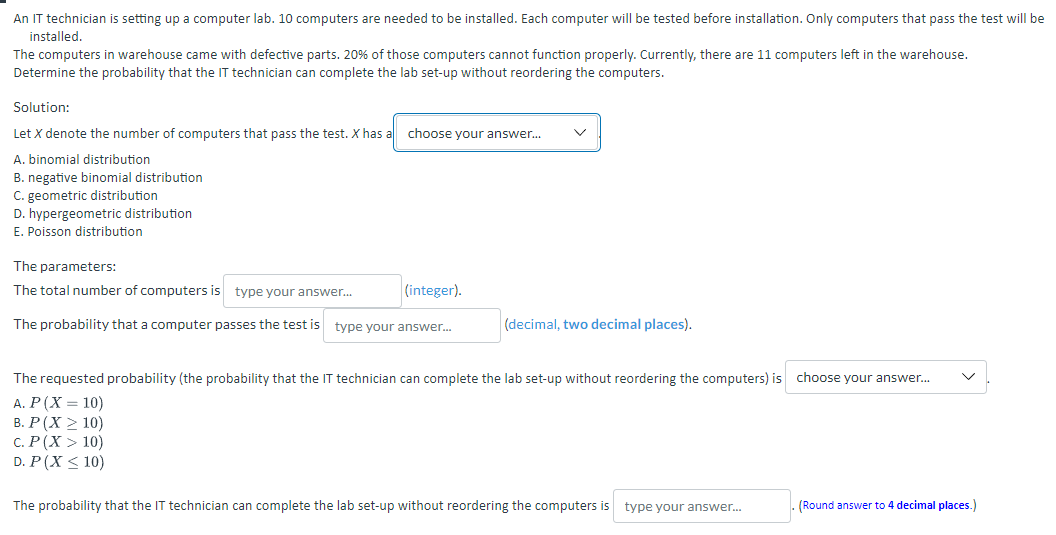Image resolution: width=1056 pixels, height=535 pixels.
Task: Click the "Solution:" heading
Action: pos(41,107)
